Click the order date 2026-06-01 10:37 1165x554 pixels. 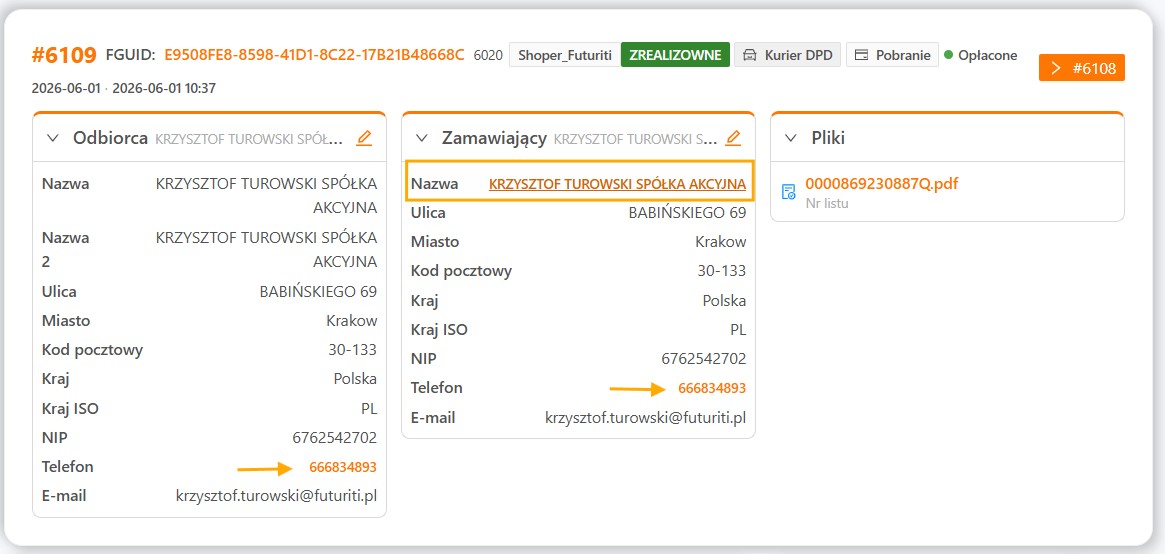tap(163, 88)
